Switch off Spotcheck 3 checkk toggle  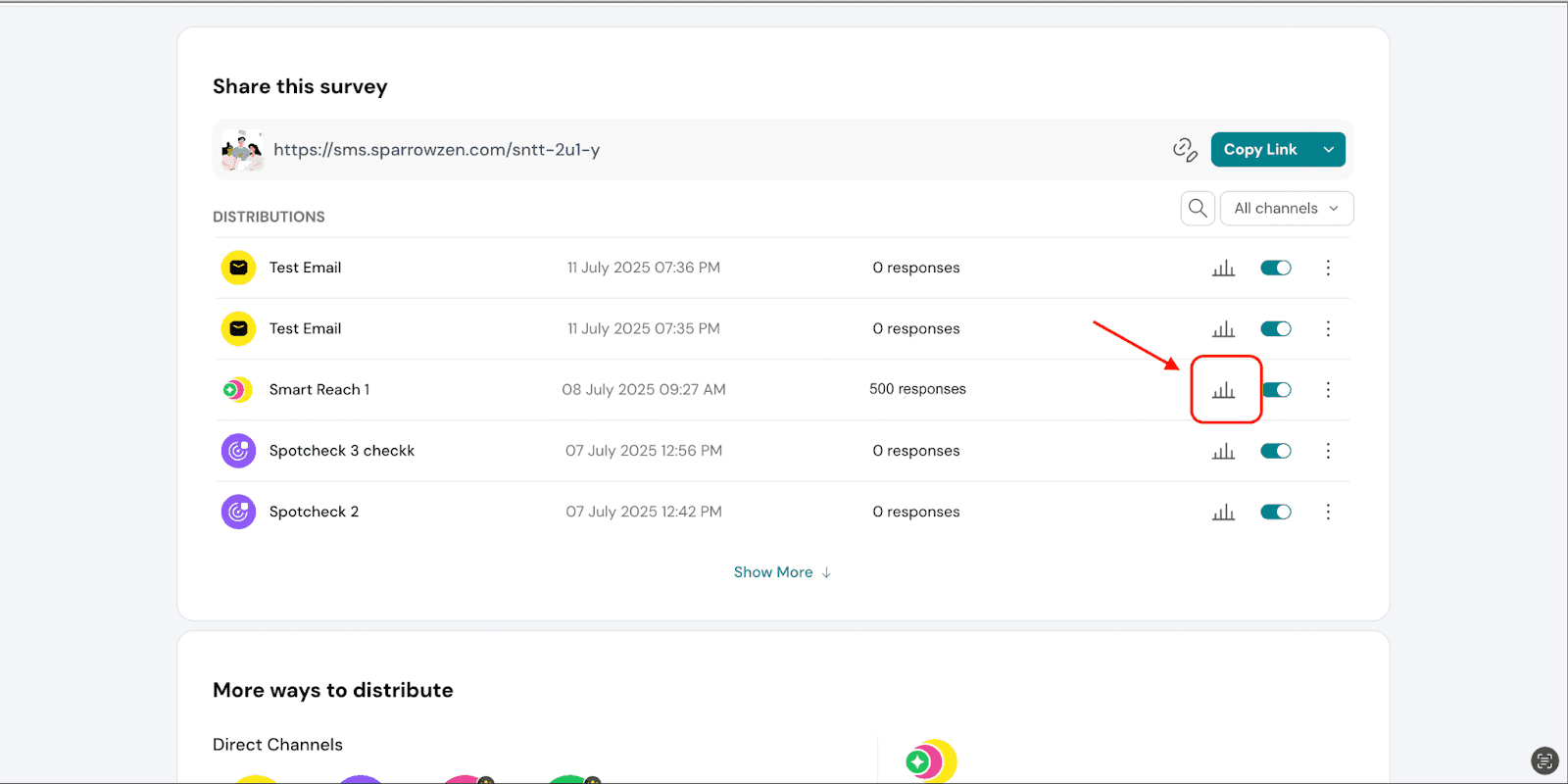1275,451
